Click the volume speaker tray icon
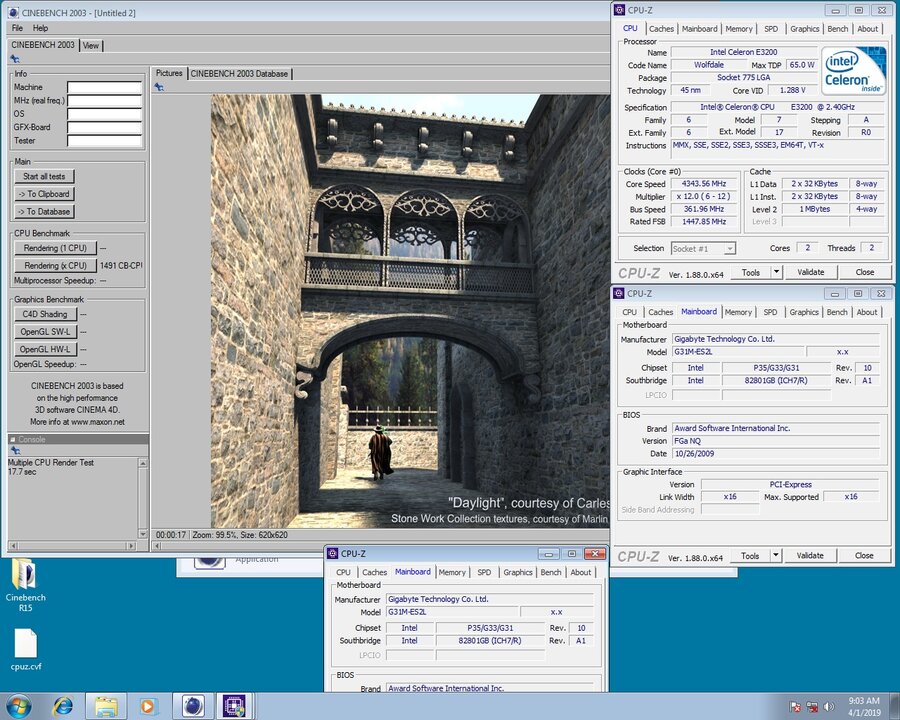The width and height of the screenshot is (900, 720). [x=828, y=706]
